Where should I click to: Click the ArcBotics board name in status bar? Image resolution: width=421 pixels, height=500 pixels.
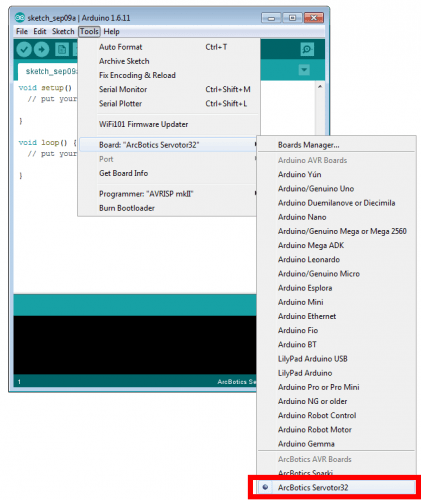click(x=237, y=382)
